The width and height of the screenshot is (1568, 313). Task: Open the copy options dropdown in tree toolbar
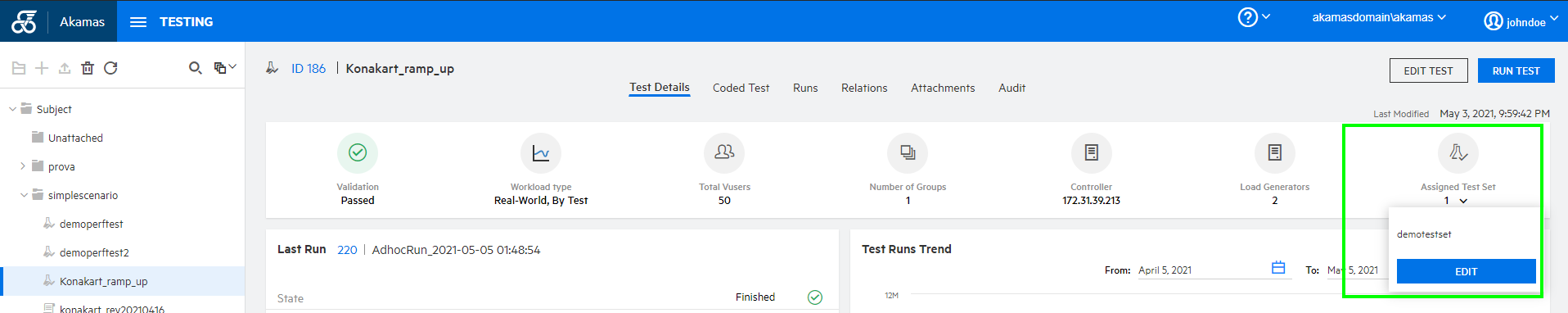click(x=224, y=68)
